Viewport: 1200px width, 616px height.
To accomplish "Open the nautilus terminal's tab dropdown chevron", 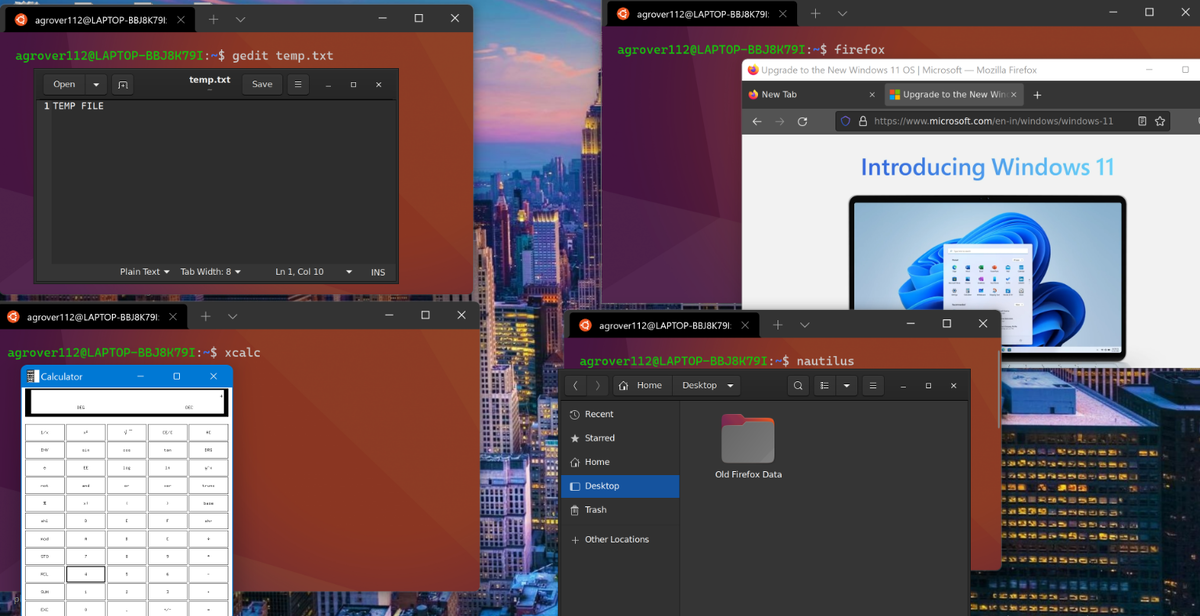I will (804, 325).
